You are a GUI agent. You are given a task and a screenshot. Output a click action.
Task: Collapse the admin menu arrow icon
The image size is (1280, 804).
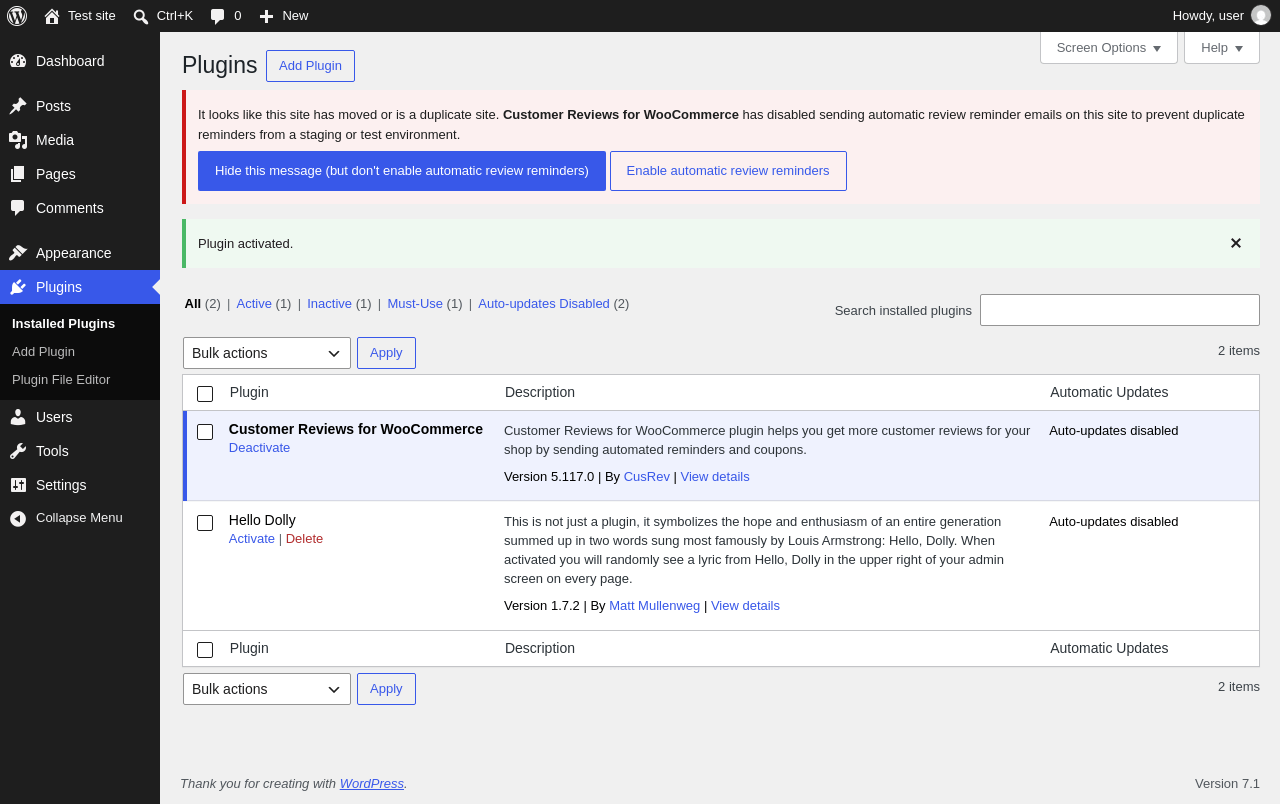18,518
